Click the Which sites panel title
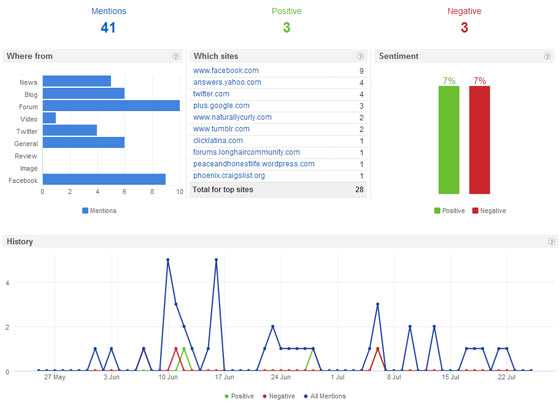The width and height of the screenshot is (560, 407). click(x=216, y=56)
